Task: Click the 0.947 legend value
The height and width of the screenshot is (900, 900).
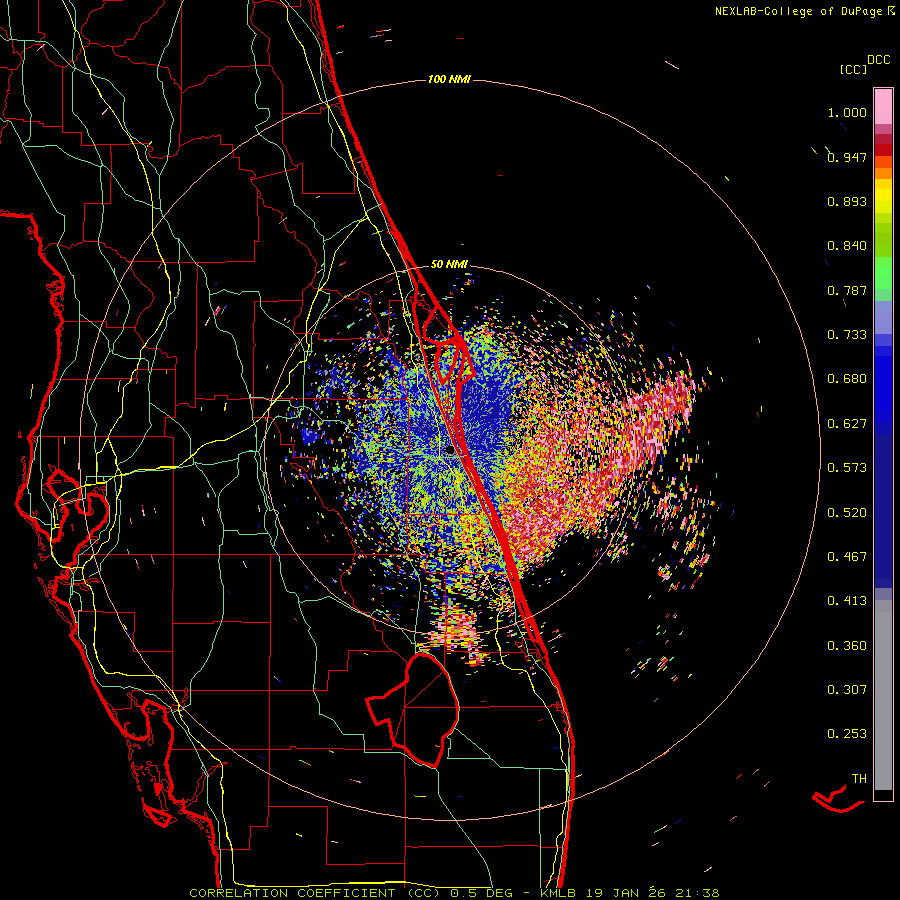Action: [x=847, y=157]
